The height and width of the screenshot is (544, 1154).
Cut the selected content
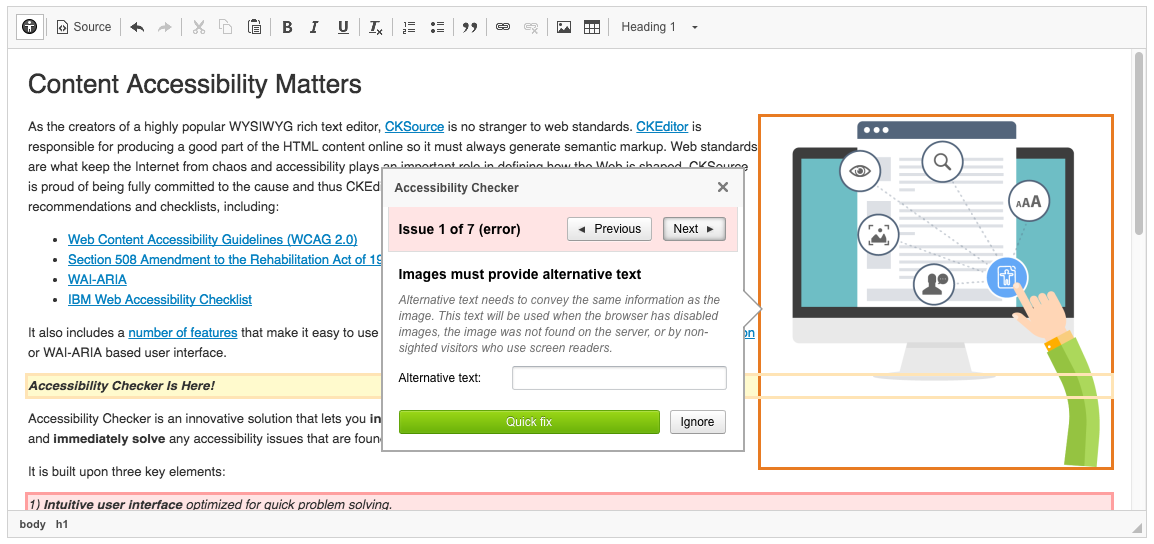pyautogui.click(x=198, y=27)
